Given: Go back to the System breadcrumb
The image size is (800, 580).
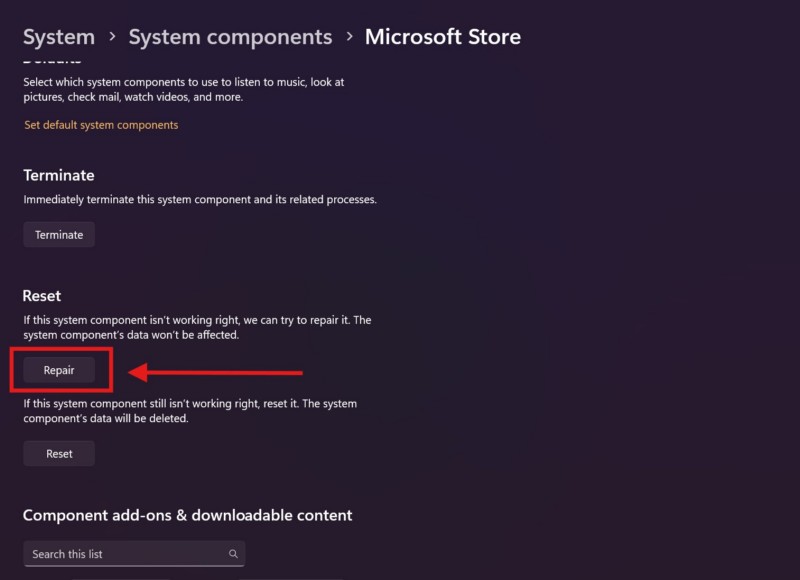Looking at the screenshot, I should (58, 37).
